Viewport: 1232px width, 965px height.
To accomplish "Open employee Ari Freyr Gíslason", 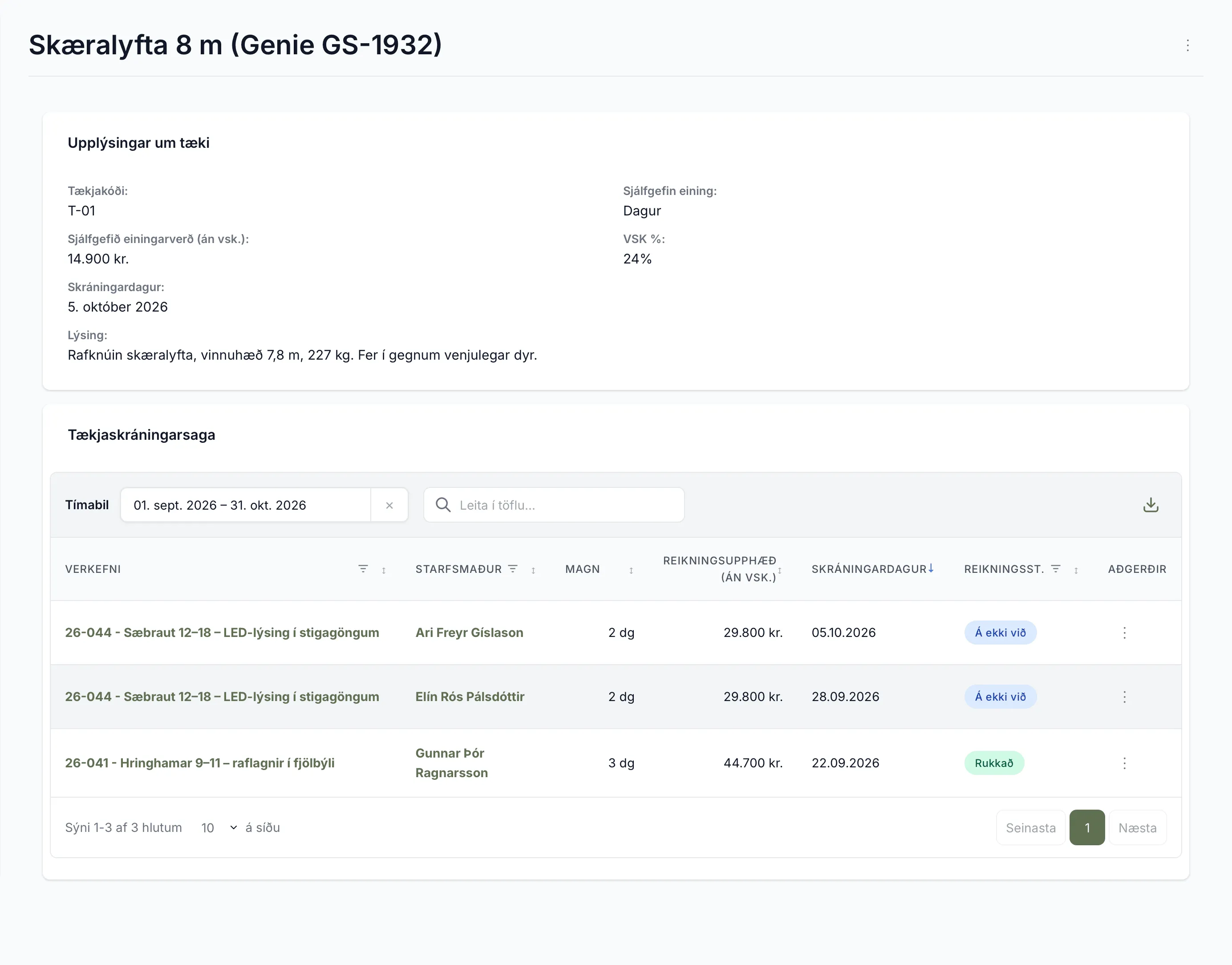I will click(470, 633).
